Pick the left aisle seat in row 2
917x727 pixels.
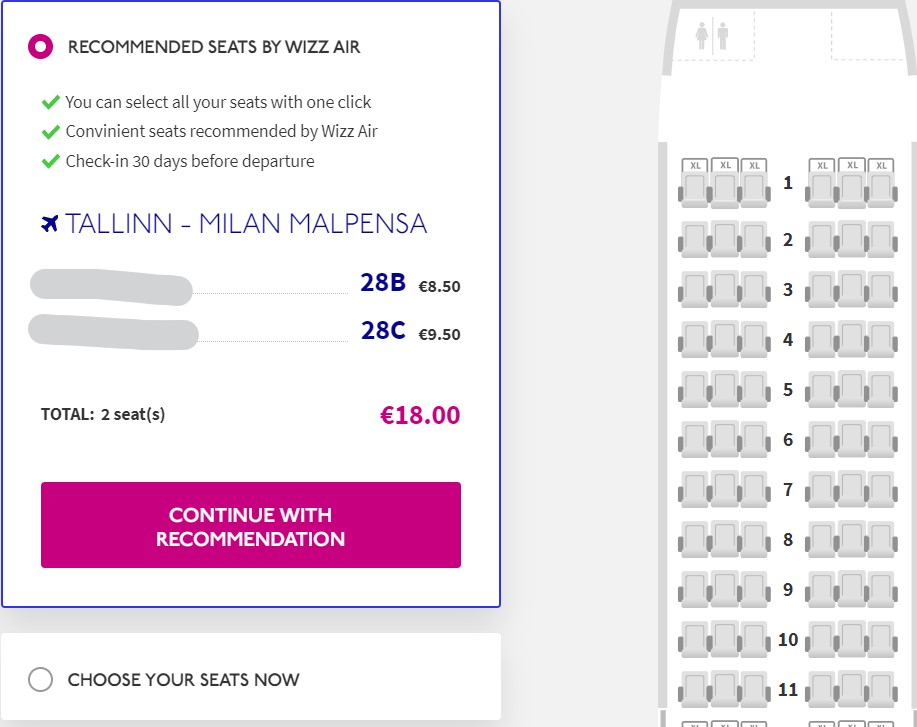[755, 240]
